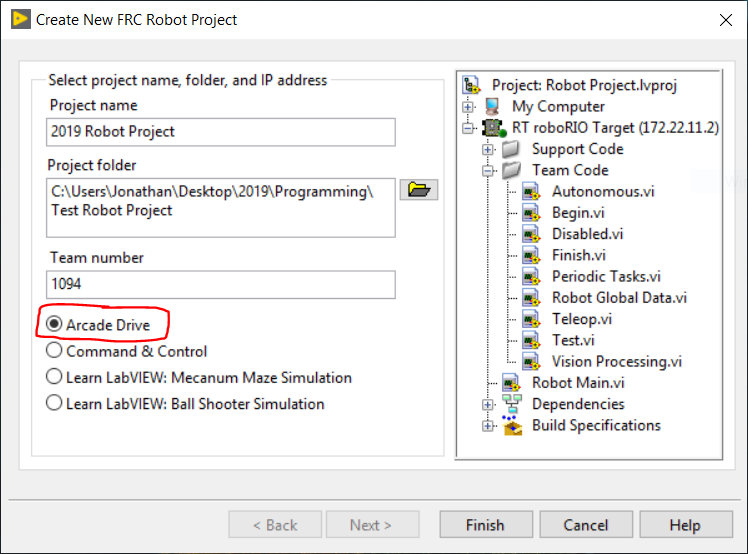Select 'Begin.vi' text in tree
The width and height of the screenshot is (748, 554).
(578, 213)
